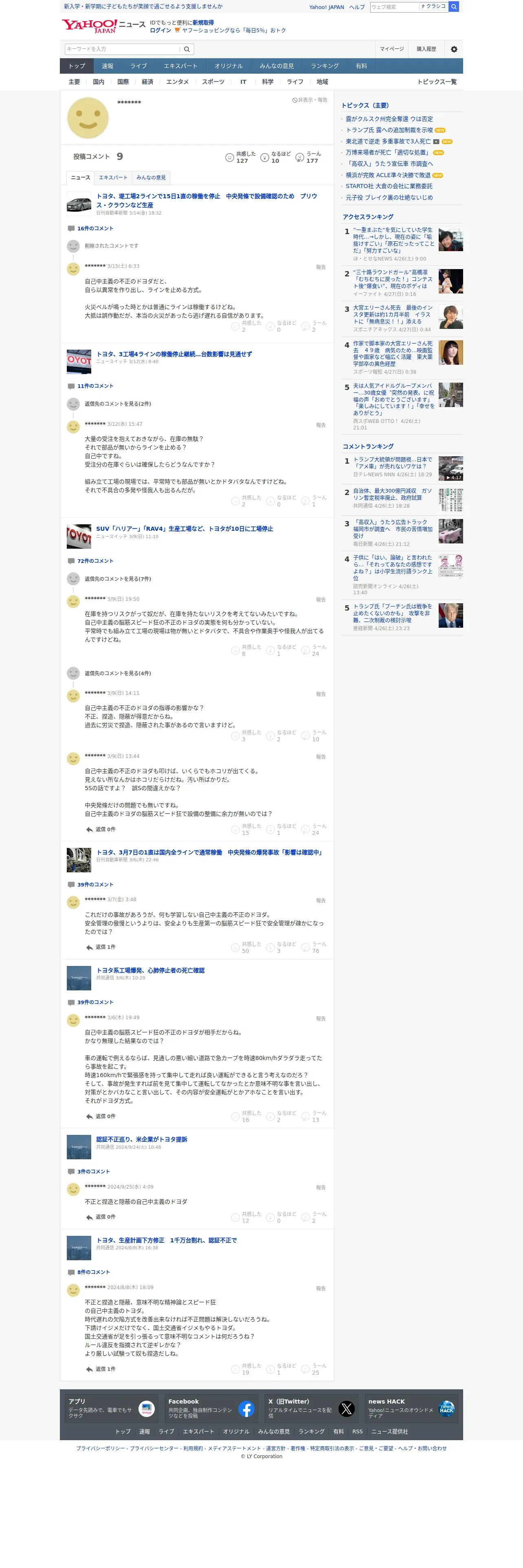The image size is (523, 1568).
Task: Click 報告 on the 3/9 14:11 comment
Action: pyautogui.click(x=321, y=694)
